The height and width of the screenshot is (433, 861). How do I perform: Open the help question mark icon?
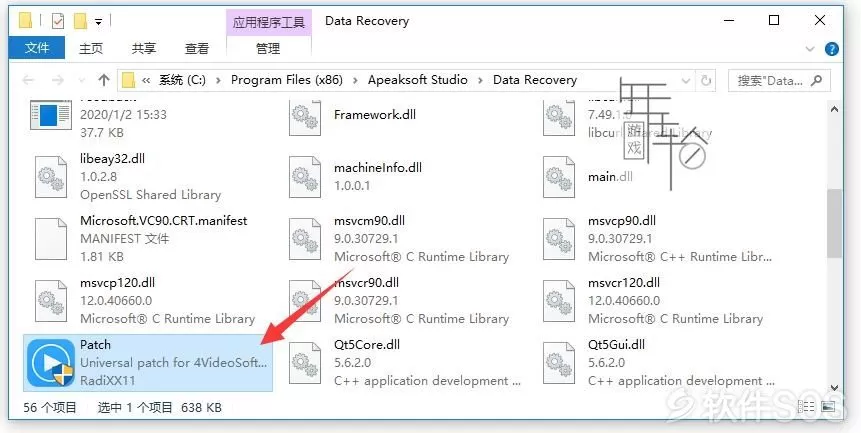832,49
